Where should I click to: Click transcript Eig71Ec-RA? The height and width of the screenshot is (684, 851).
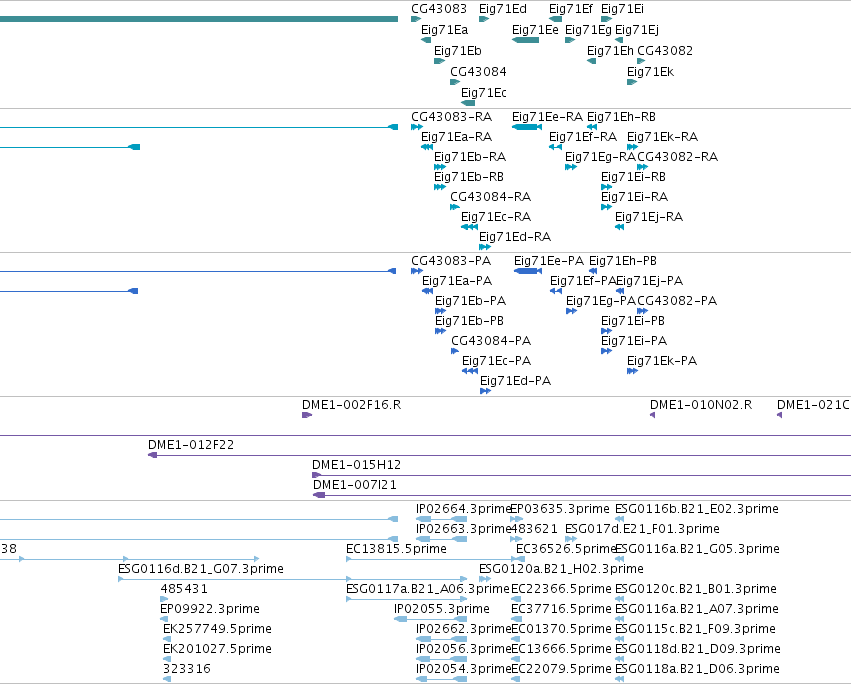[496, 218]
